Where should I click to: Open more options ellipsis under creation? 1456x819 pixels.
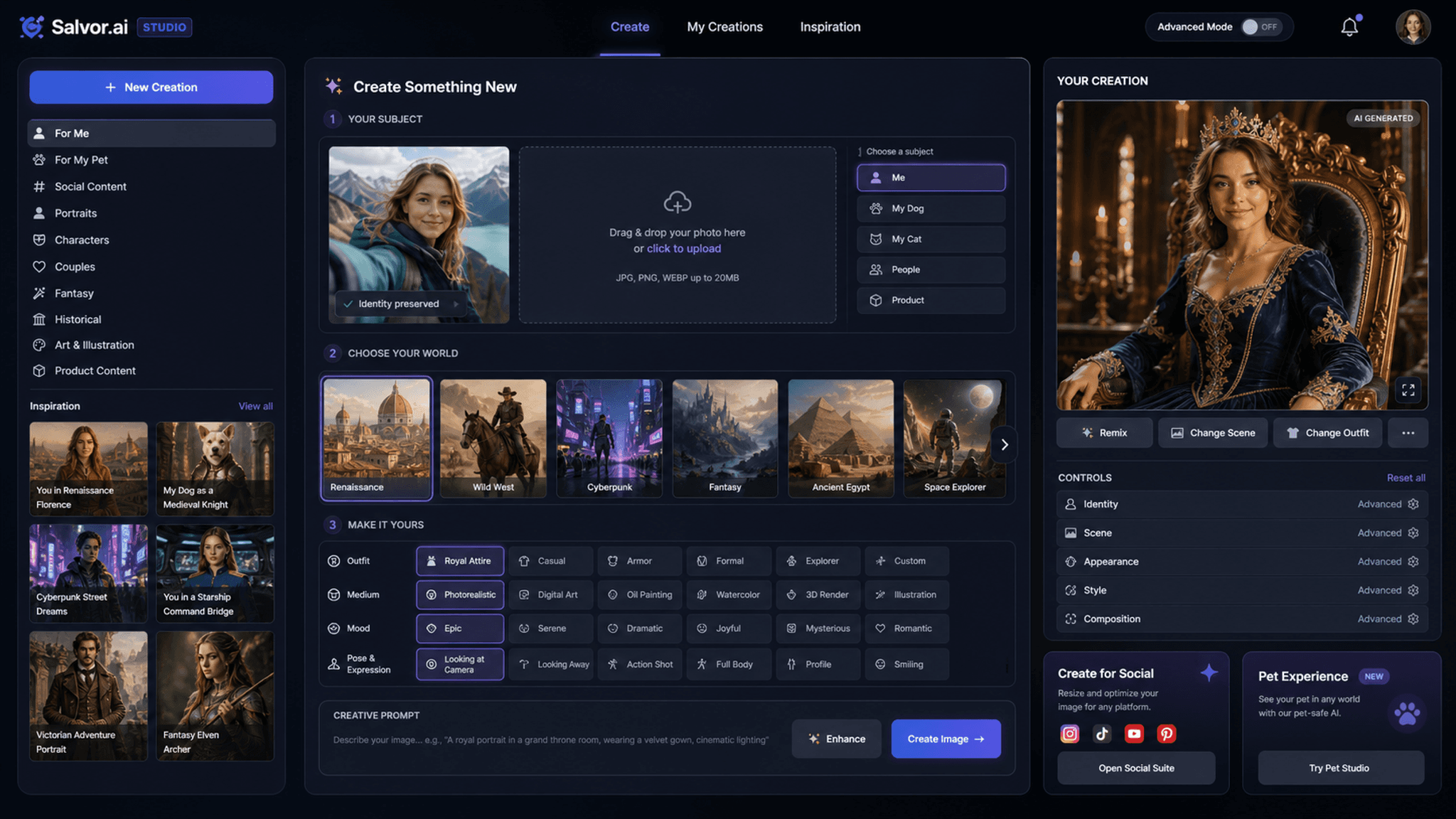coord(1408,432)
